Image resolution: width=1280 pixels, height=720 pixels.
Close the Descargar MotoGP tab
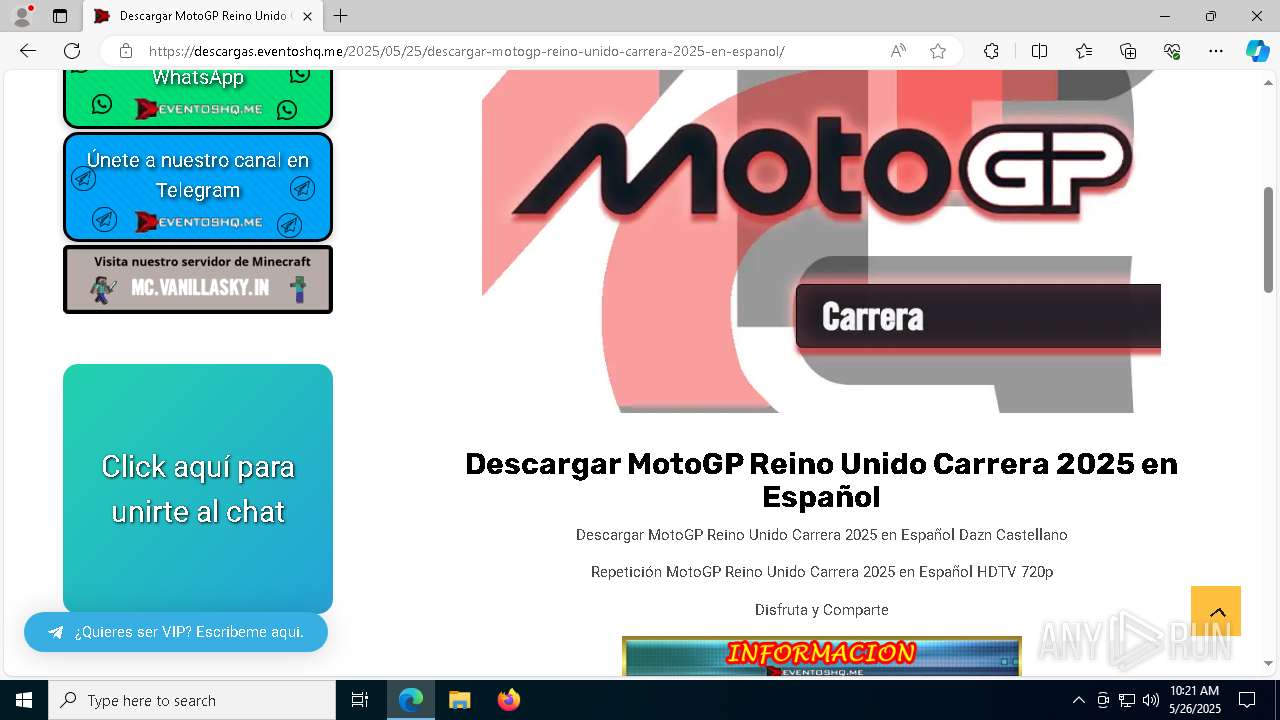click(307, 16)
